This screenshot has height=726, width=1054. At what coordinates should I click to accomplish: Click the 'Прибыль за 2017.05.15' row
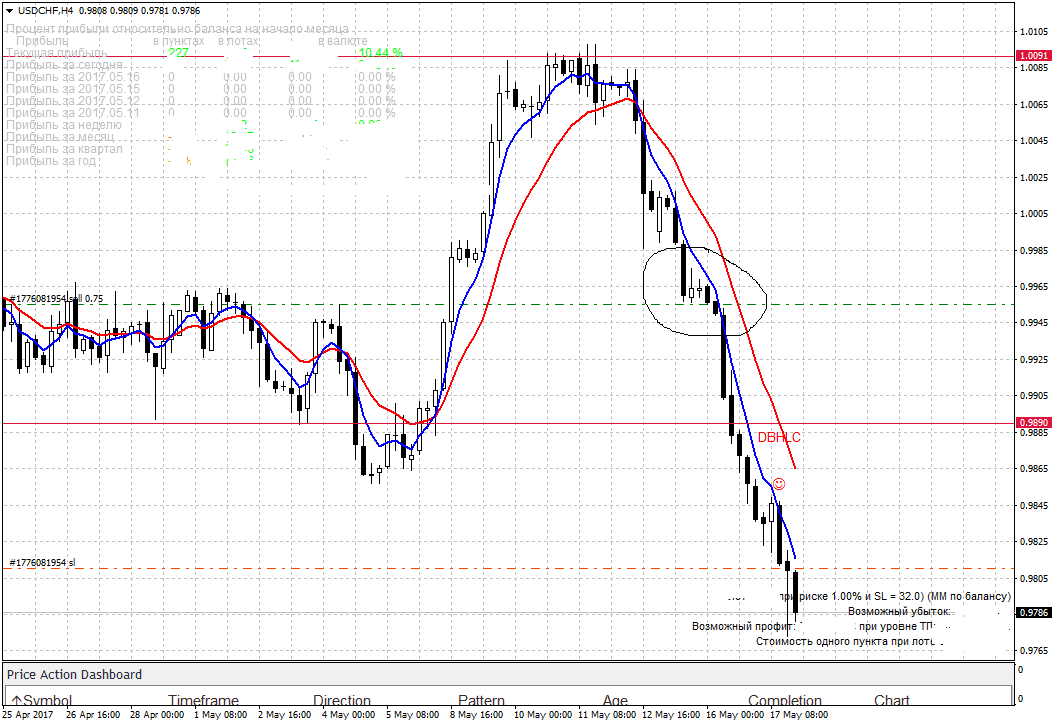click(x=200, y=89)
